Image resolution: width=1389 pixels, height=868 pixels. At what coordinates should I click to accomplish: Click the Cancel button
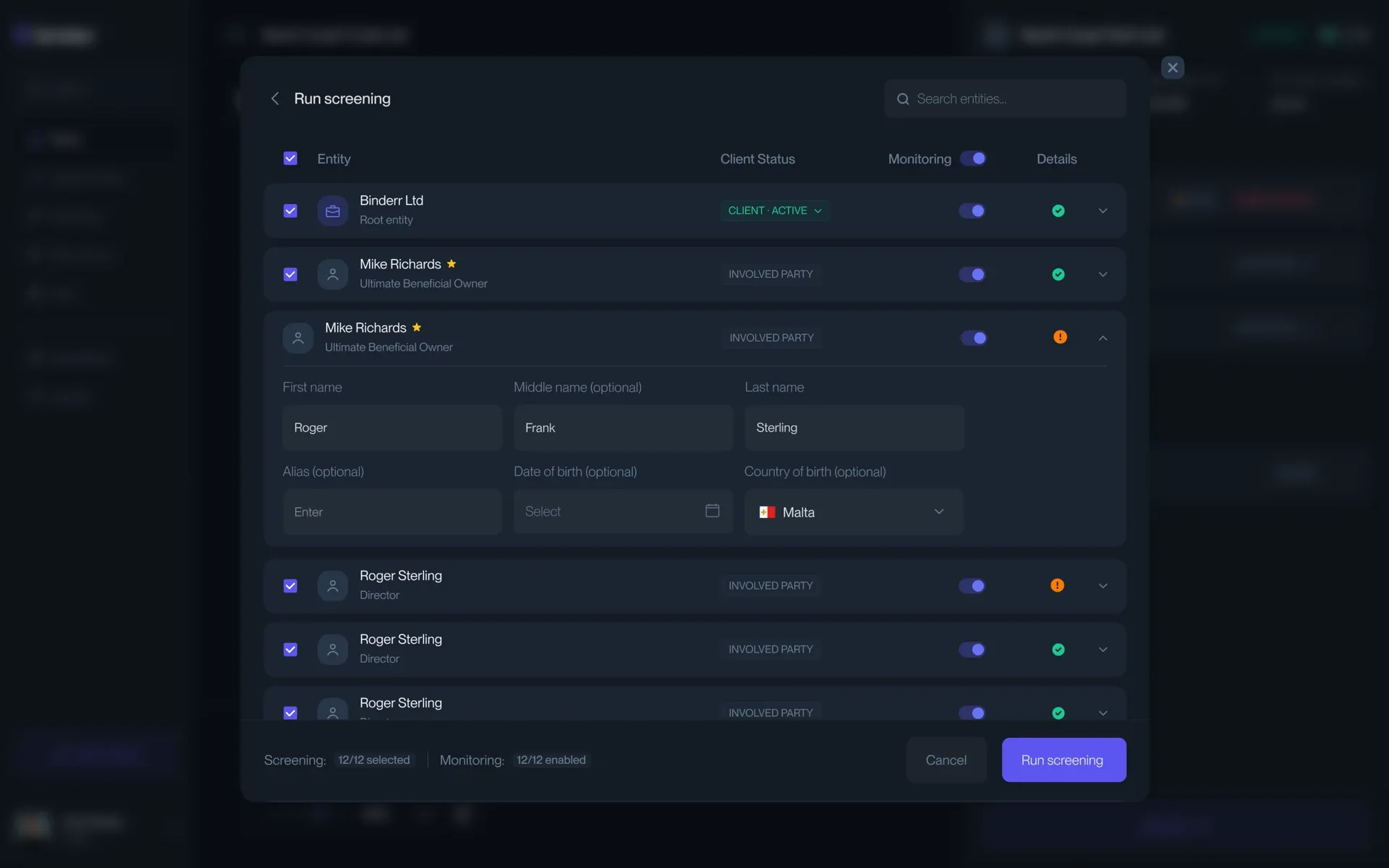tap(946, 759)
